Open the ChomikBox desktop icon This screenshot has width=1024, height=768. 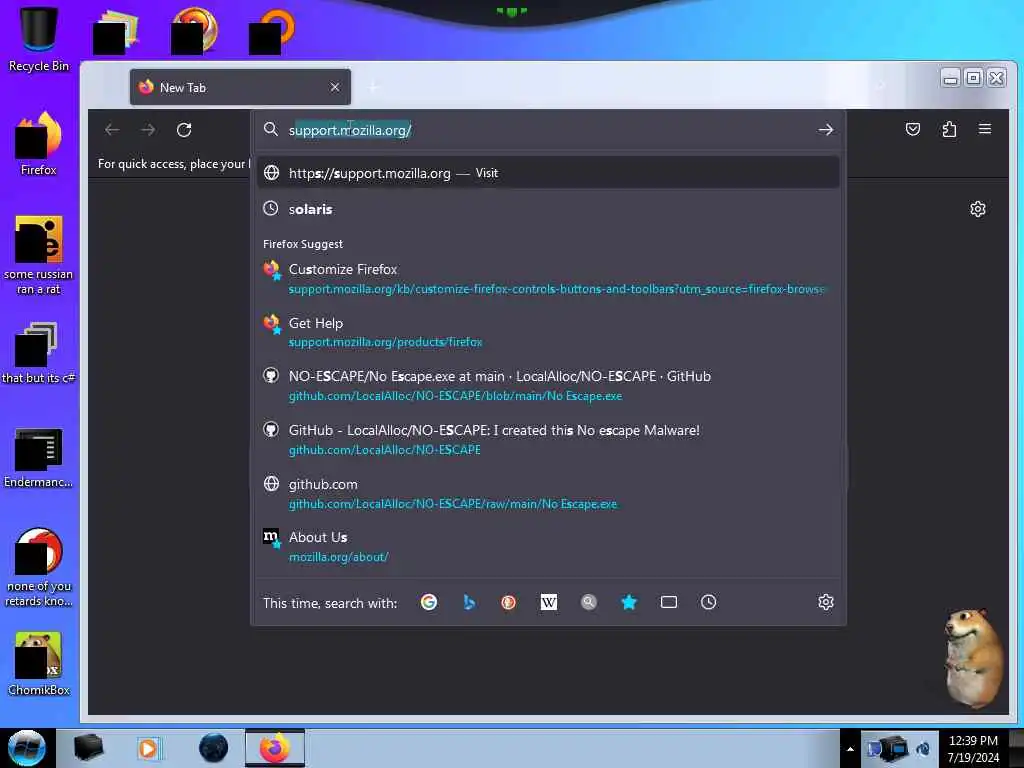pyautogui.click(x=39, y=664)
